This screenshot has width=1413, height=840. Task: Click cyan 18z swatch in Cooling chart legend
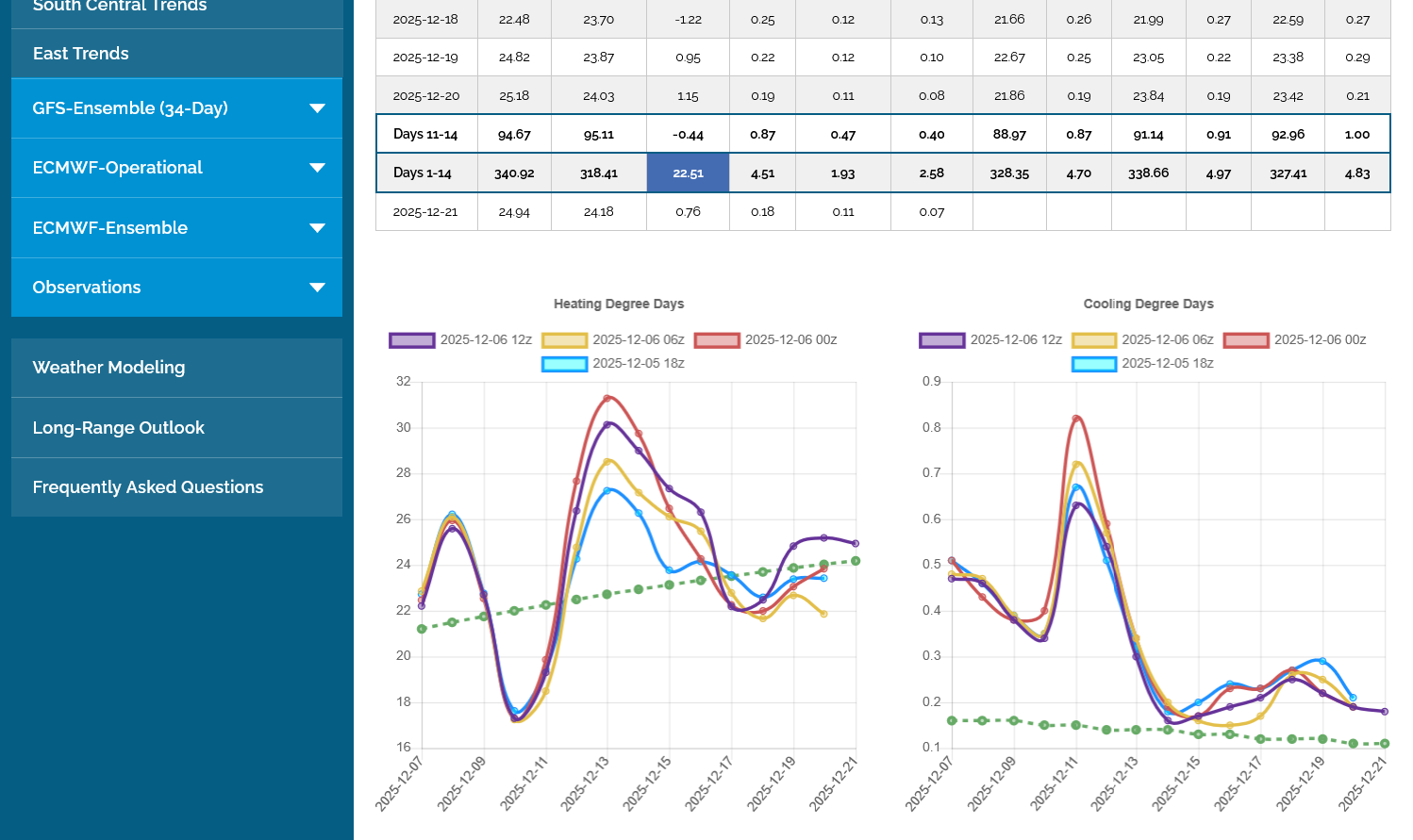(1093, 364)
